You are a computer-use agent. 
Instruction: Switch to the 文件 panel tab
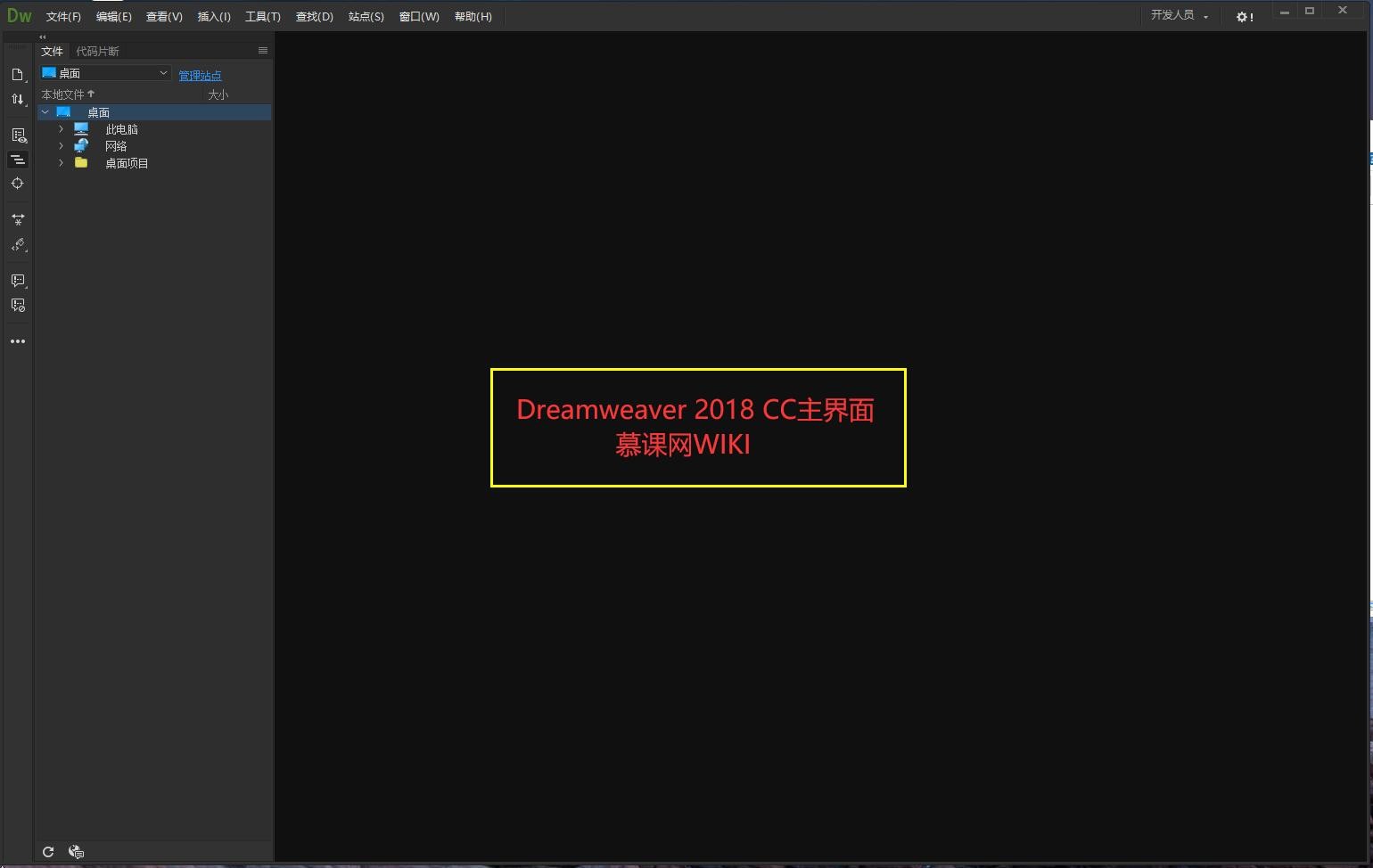(53, 51)
